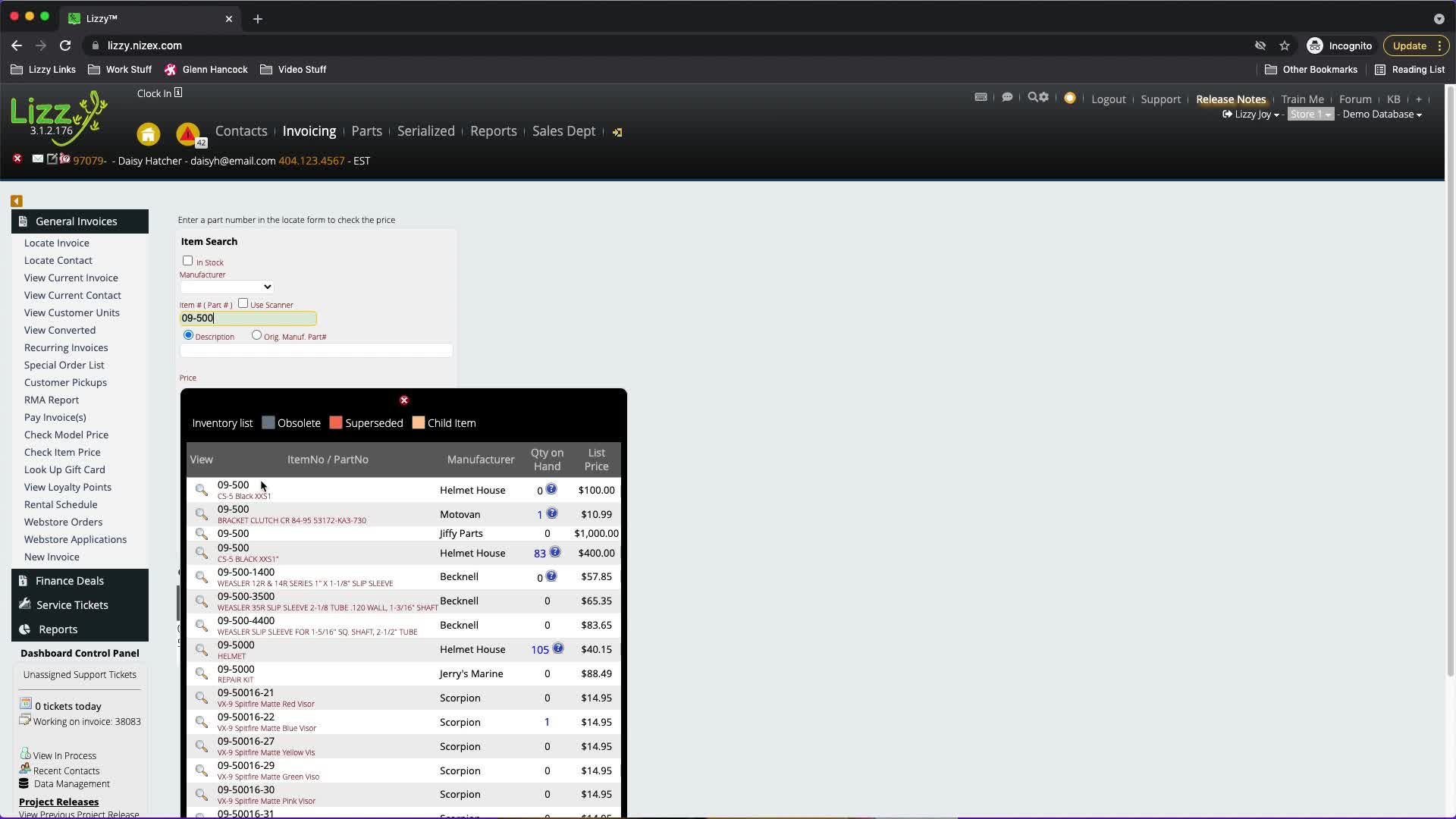The image size is (1456, 819).
Task: Open the Demo Database dropdown
Action: tap(1382, 115)
